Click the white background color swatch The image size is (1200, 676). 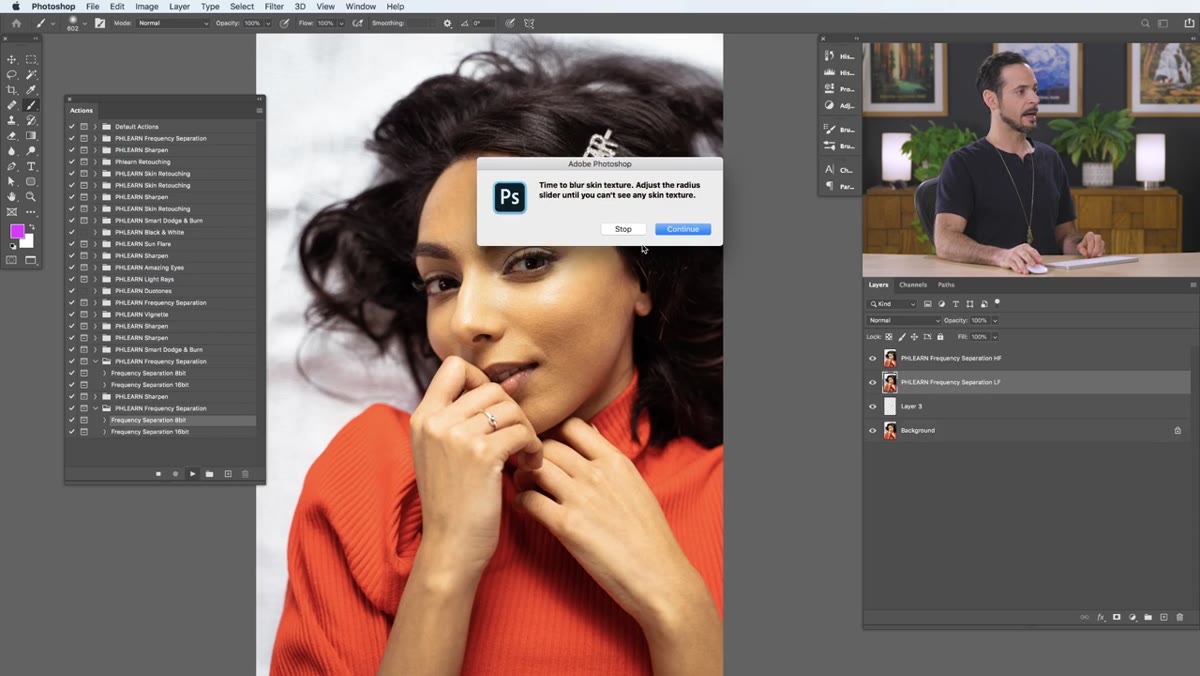[x=28, y=242]
